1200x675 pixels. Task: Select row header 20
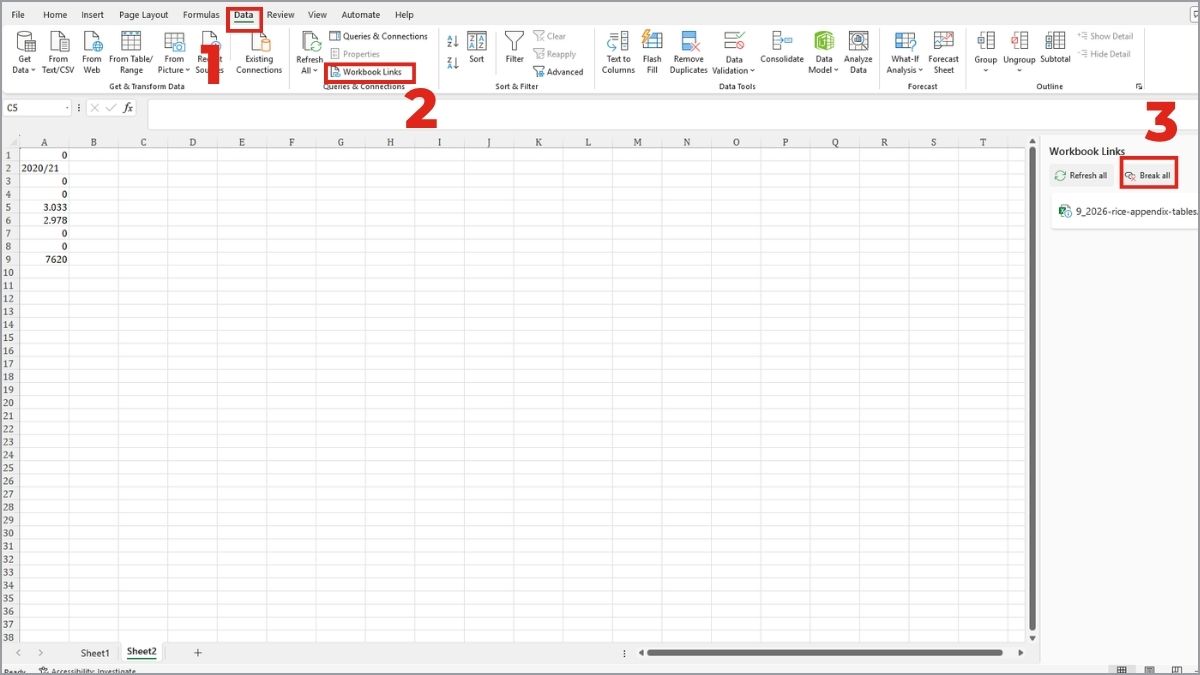point(9,402)
